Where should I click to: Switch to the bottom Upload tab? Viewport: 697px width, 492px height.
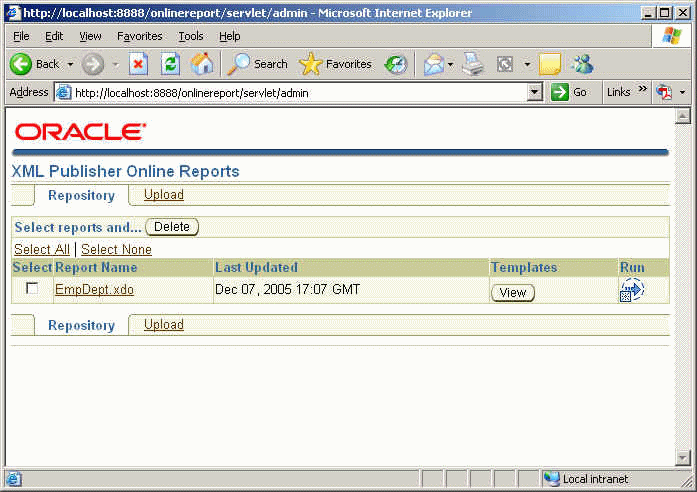164,324
